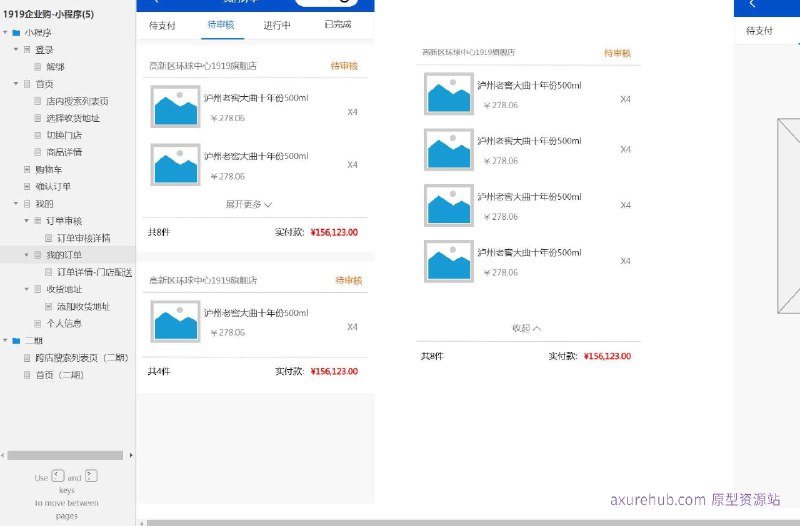800x526 pixels.
Task: Click the sidebar scrollbar right arrow
Action: [131, 455]
